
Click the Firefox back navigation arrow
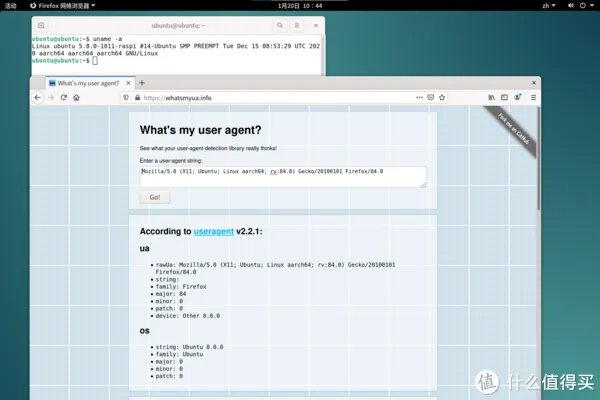(38, 98)
